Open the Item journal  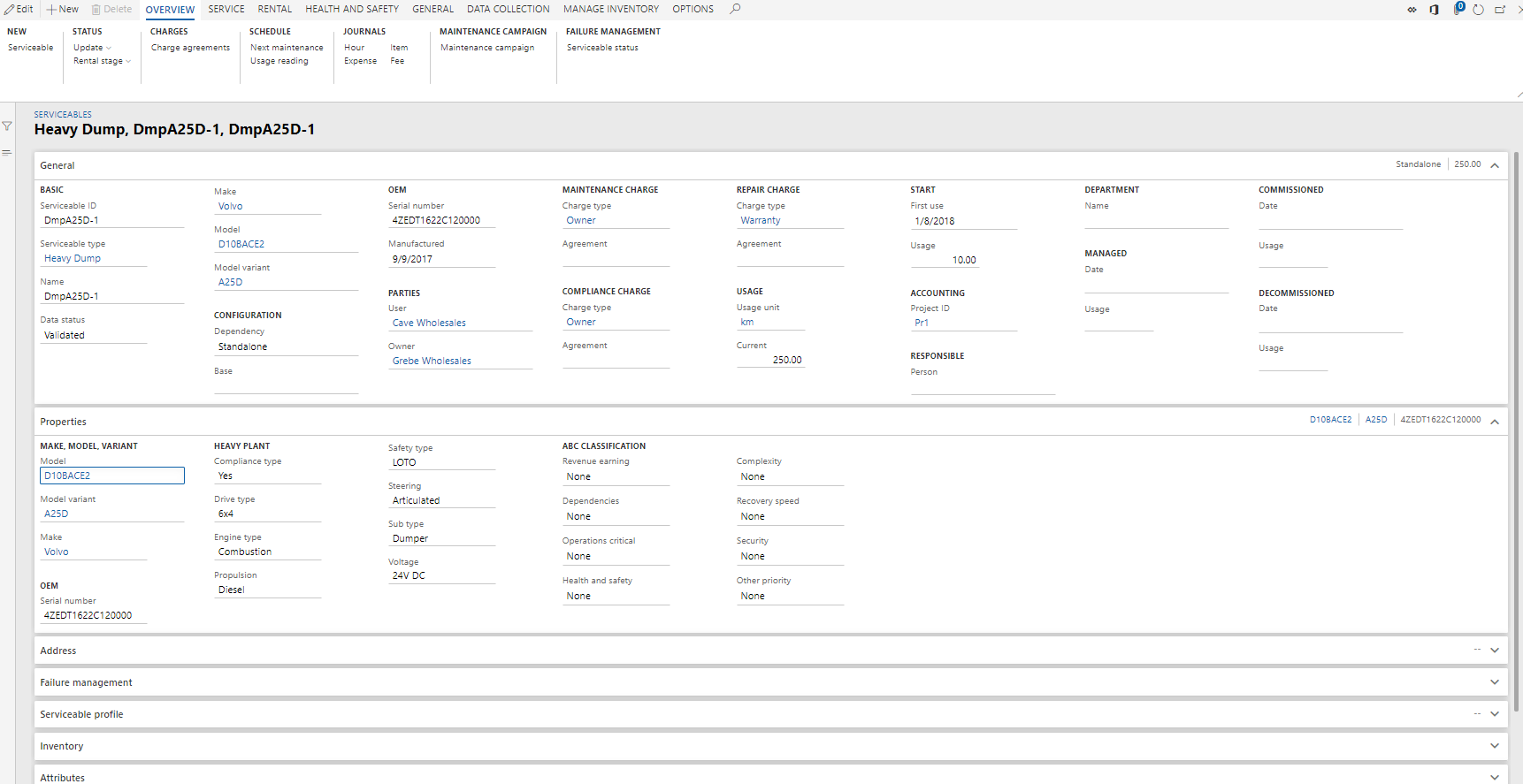coord(400,48)
